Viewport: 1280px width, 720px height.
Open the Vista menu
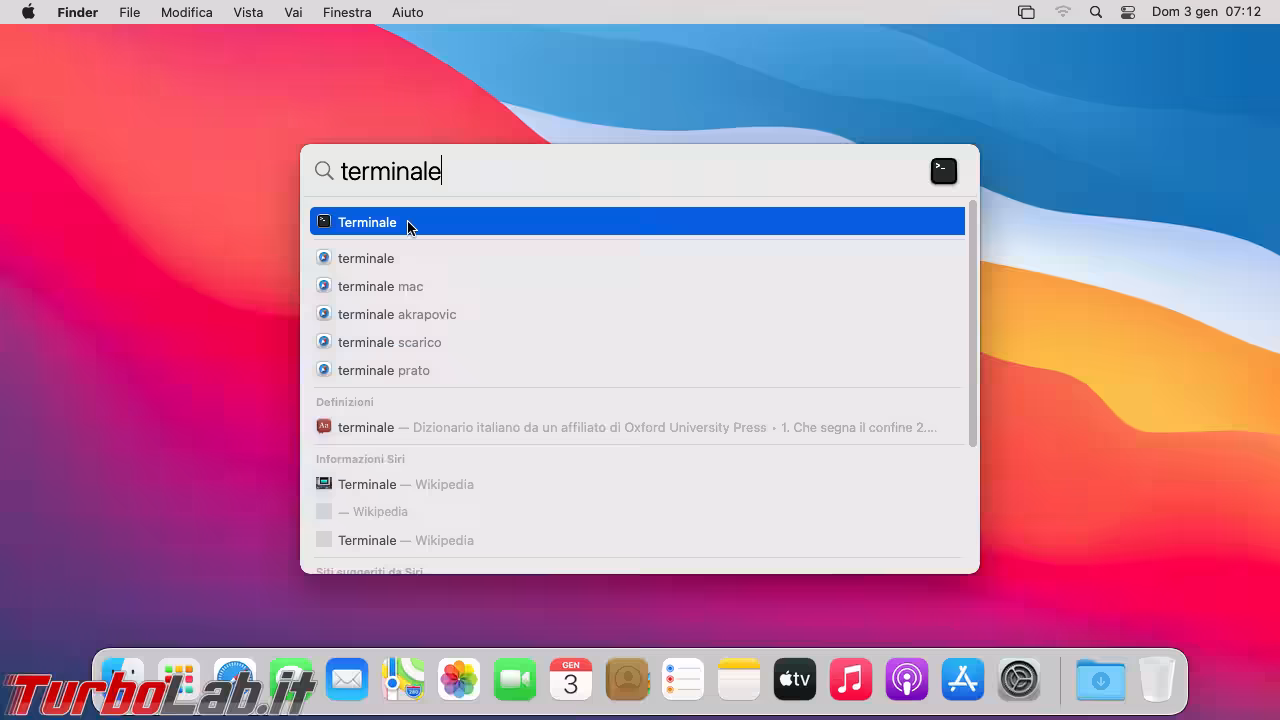click(x=248, y=12)
